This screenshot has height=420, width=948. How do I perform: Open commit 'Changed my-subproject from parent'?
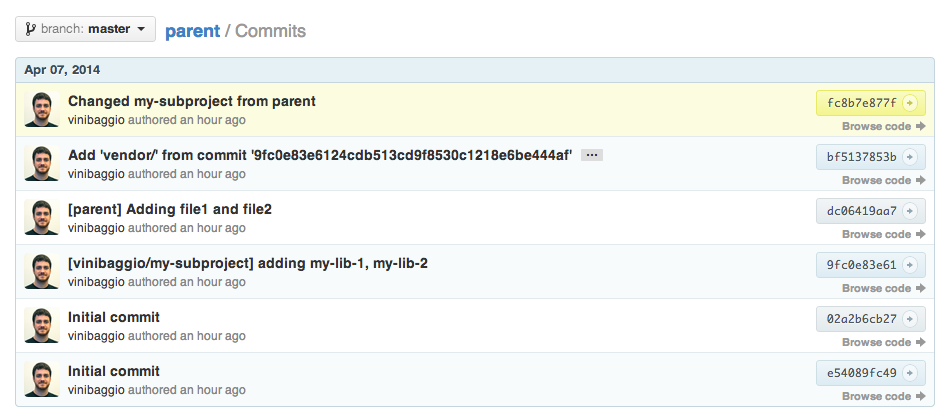point(192,101)
